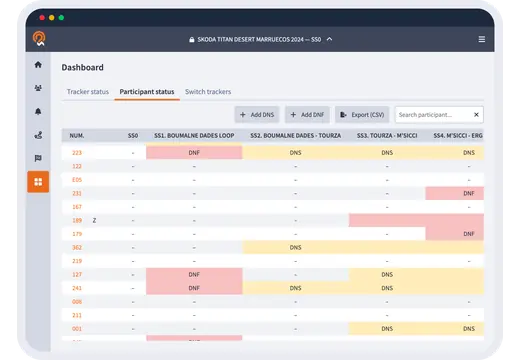Image resolution: width=520 pixels, height=360 pixels.
Task: Open participant number 189
Action: 77,220
